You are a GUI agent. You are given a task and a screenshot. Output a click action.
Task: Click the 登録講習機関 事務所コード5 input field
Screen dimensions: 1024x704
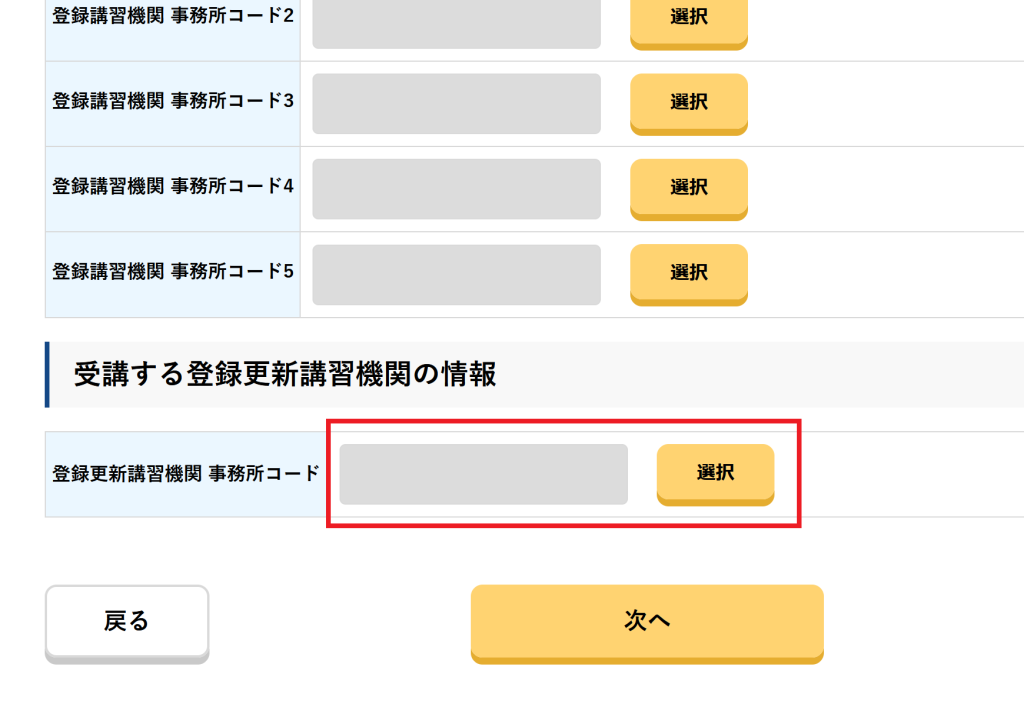tap(455, 274)
